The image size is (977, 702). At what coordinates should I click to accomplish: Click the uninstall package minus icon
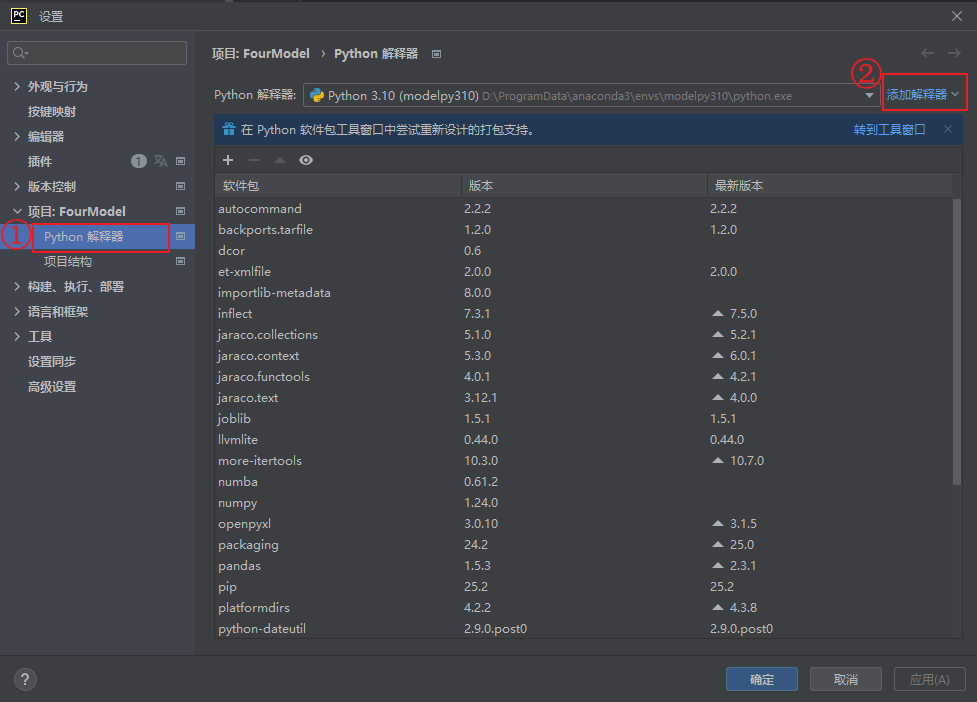[x=254, y=160]
